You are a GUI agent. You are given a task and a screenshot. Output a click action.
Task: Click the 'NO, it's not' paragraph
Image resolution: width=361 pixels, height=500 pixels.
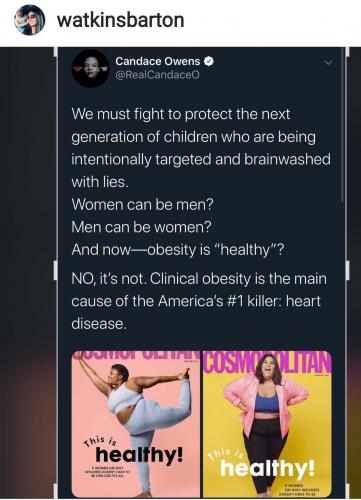[x=199, y=301]
